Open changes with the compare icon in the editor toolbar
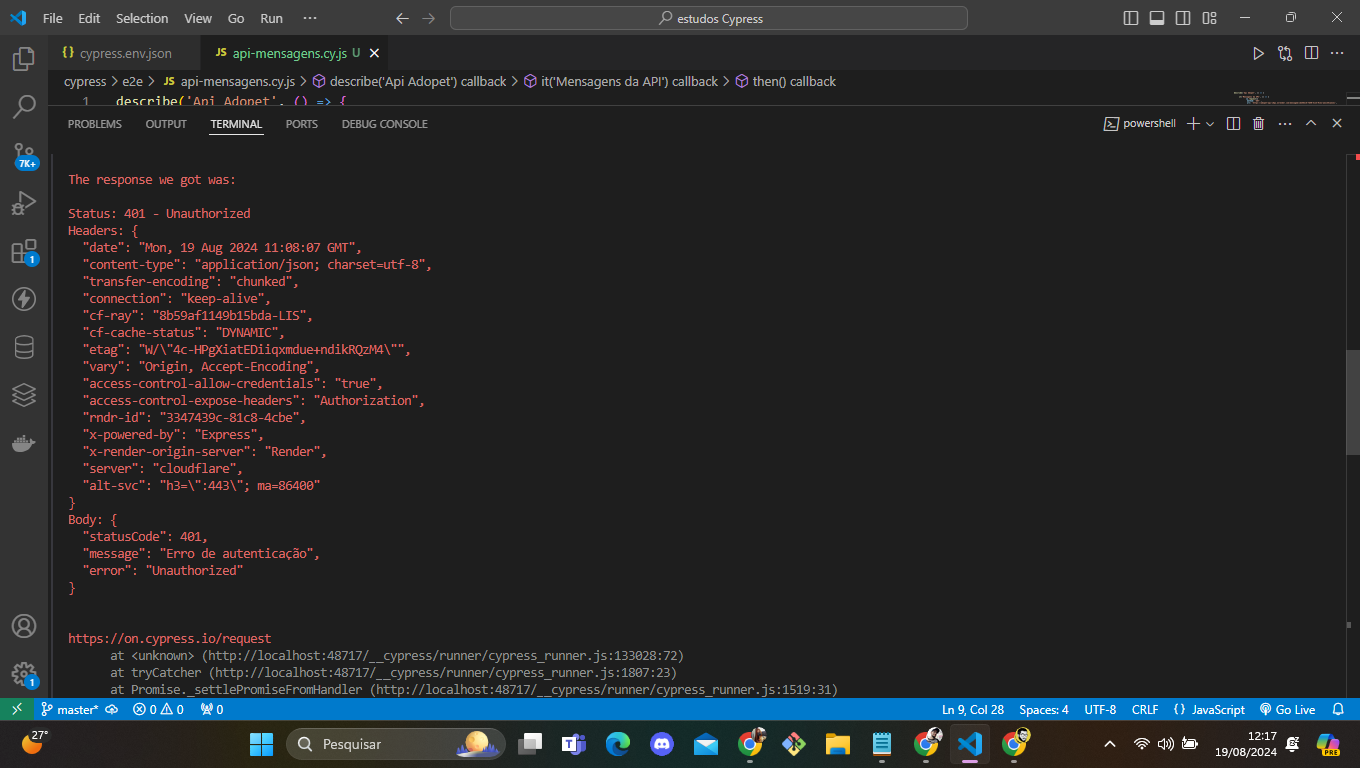The height and width of the screenshot is (768, 1360). 1285,53
